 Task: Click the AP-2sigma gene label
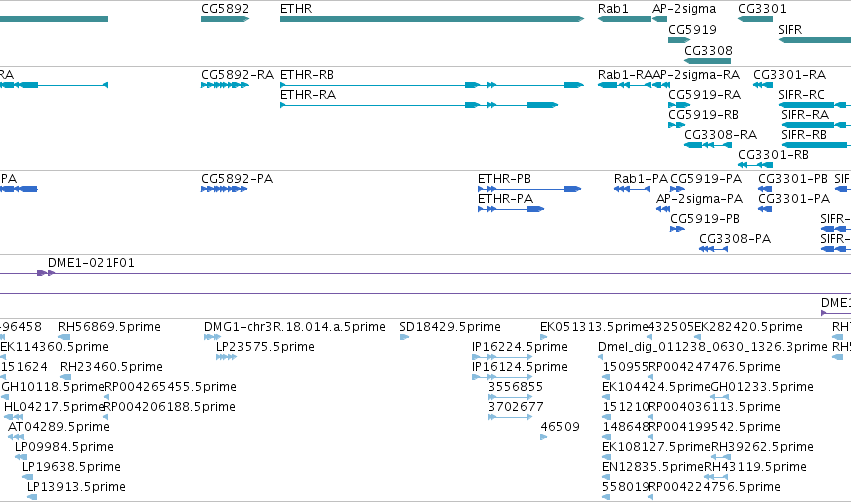tap(684, 9)
